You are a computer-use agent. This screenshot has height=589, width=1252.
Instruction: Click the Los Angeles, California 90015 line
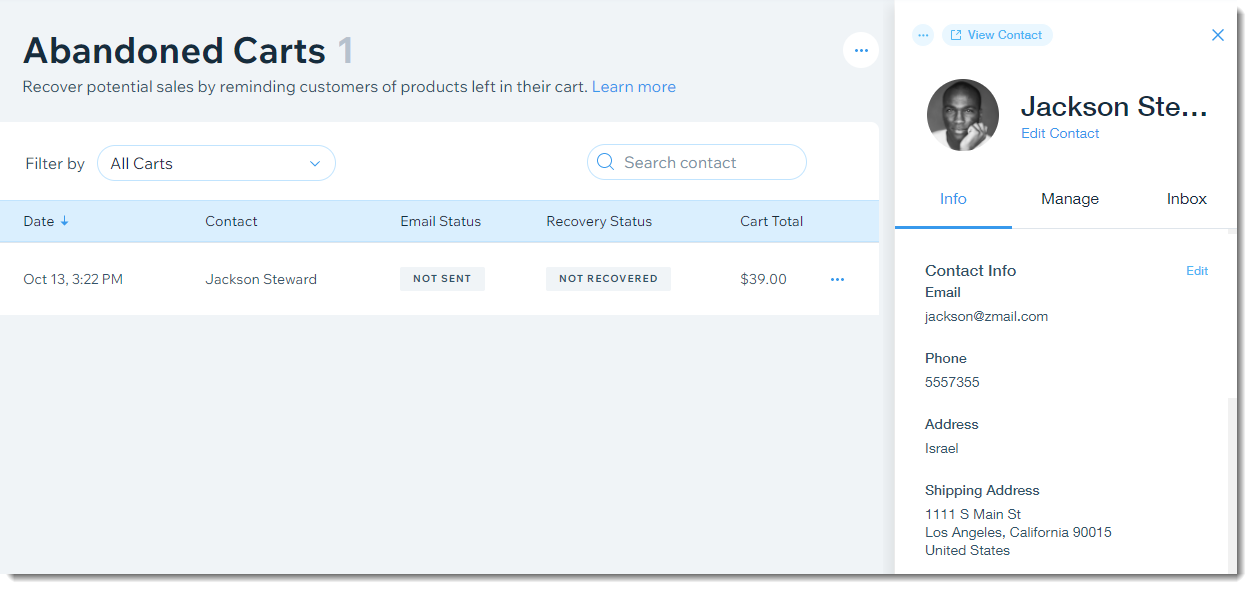[x=1018, y=532]
